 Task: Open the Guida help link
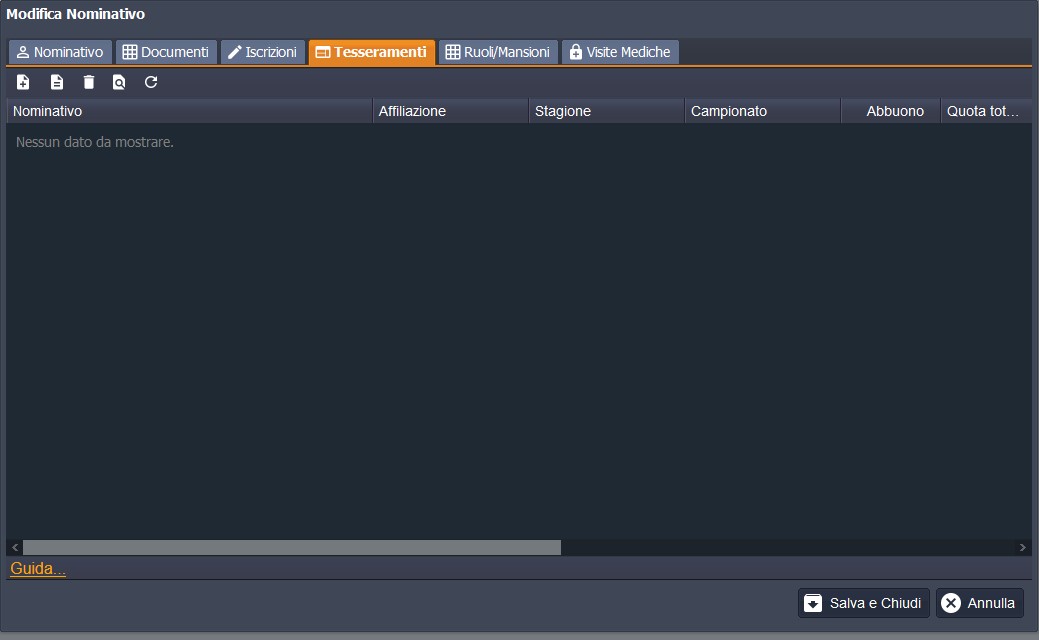(38, 569)
